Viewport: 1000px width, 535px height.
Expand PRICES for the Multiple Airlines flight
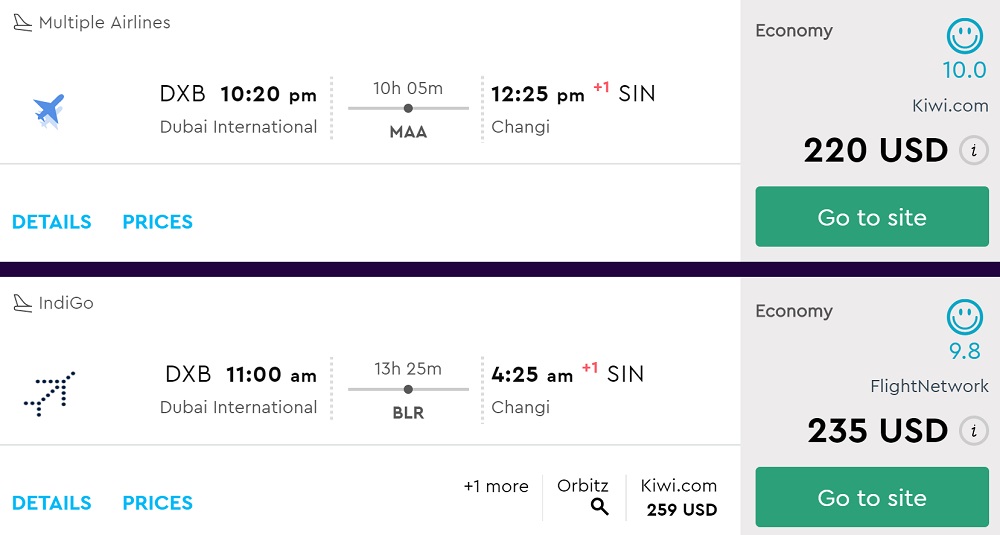(157, 222)
